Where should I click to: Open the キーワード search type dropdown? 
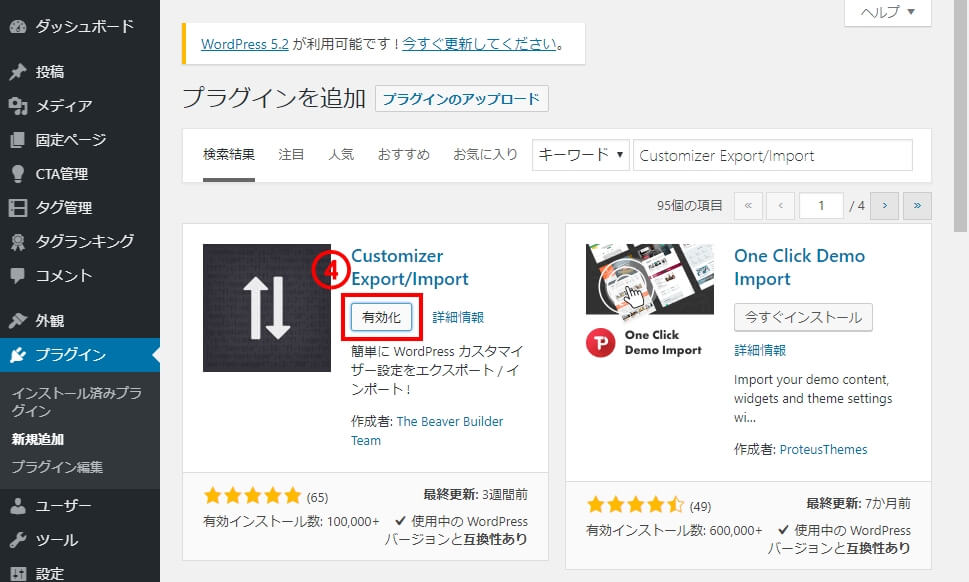tap(580, 154)
